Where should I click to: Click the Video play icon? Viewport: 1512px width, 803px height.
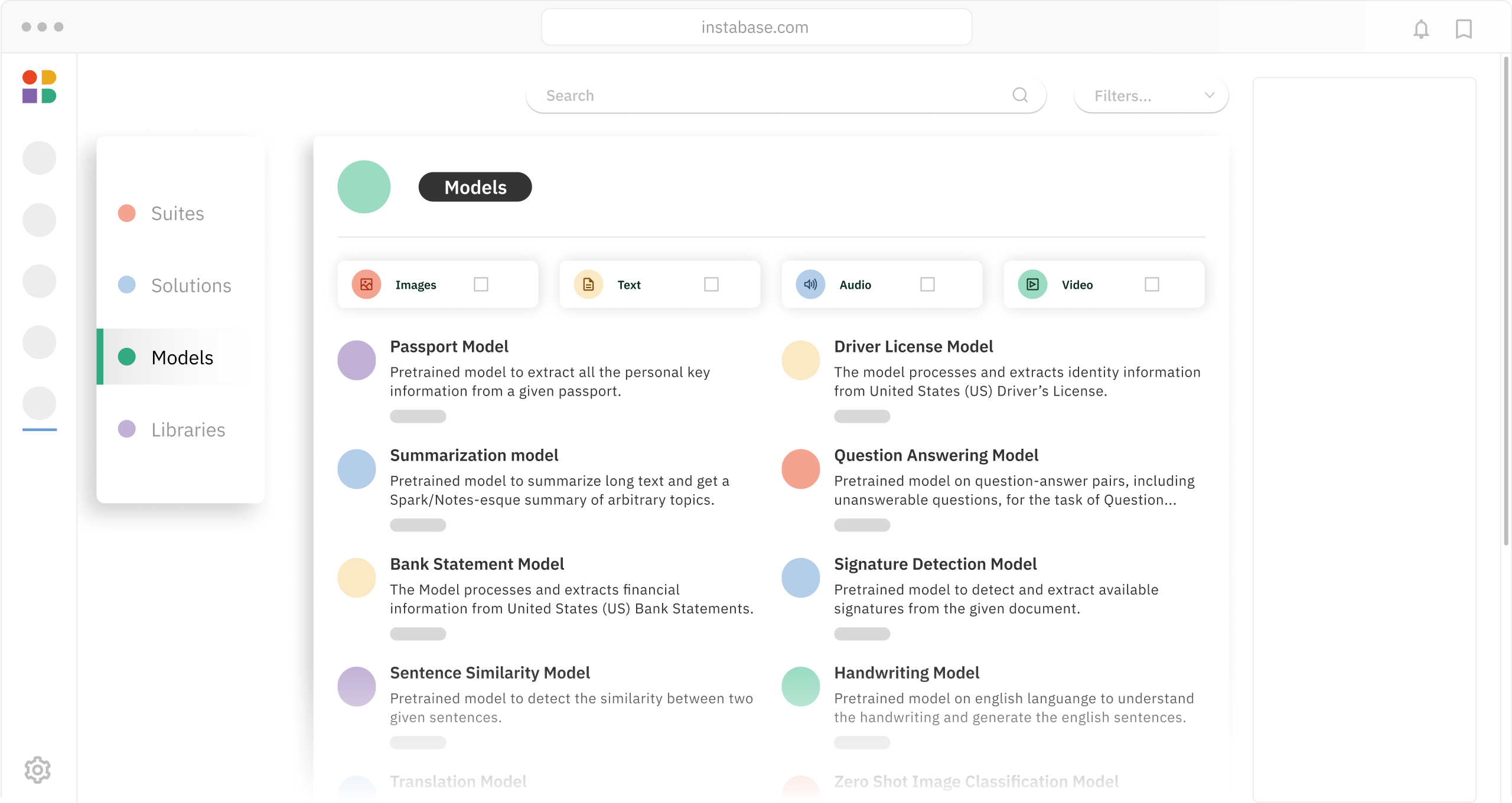pyautogui.click(x=1032, y=285)
